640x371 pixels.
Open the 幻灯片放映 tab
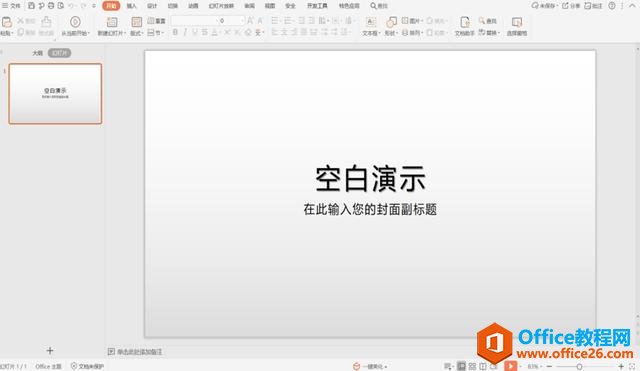221,6
